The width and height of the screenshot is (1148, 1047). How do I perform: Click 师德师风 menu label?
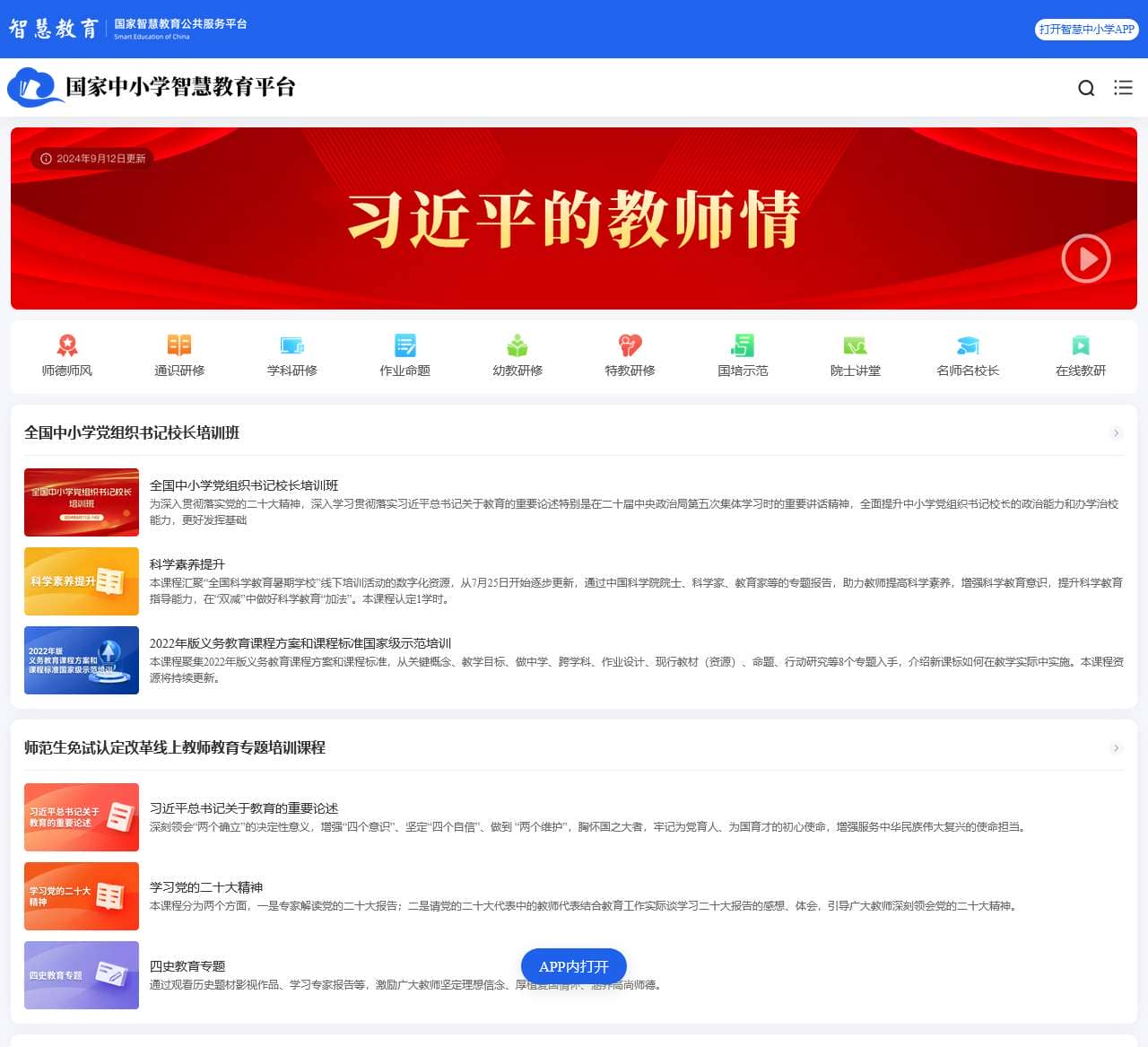click(x=67, y=371)
